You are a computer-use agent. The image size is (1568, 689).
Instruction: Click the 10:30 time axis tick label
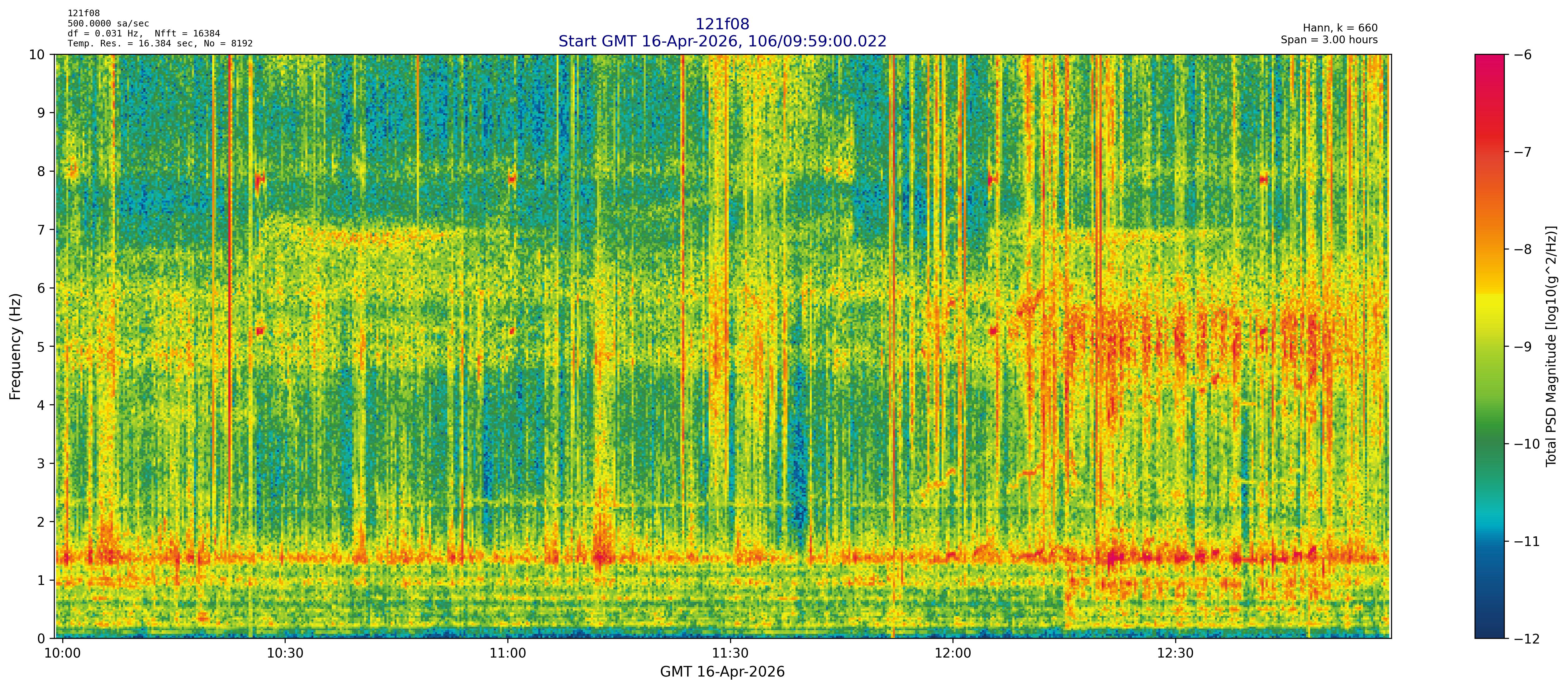(x=285, y=654)
